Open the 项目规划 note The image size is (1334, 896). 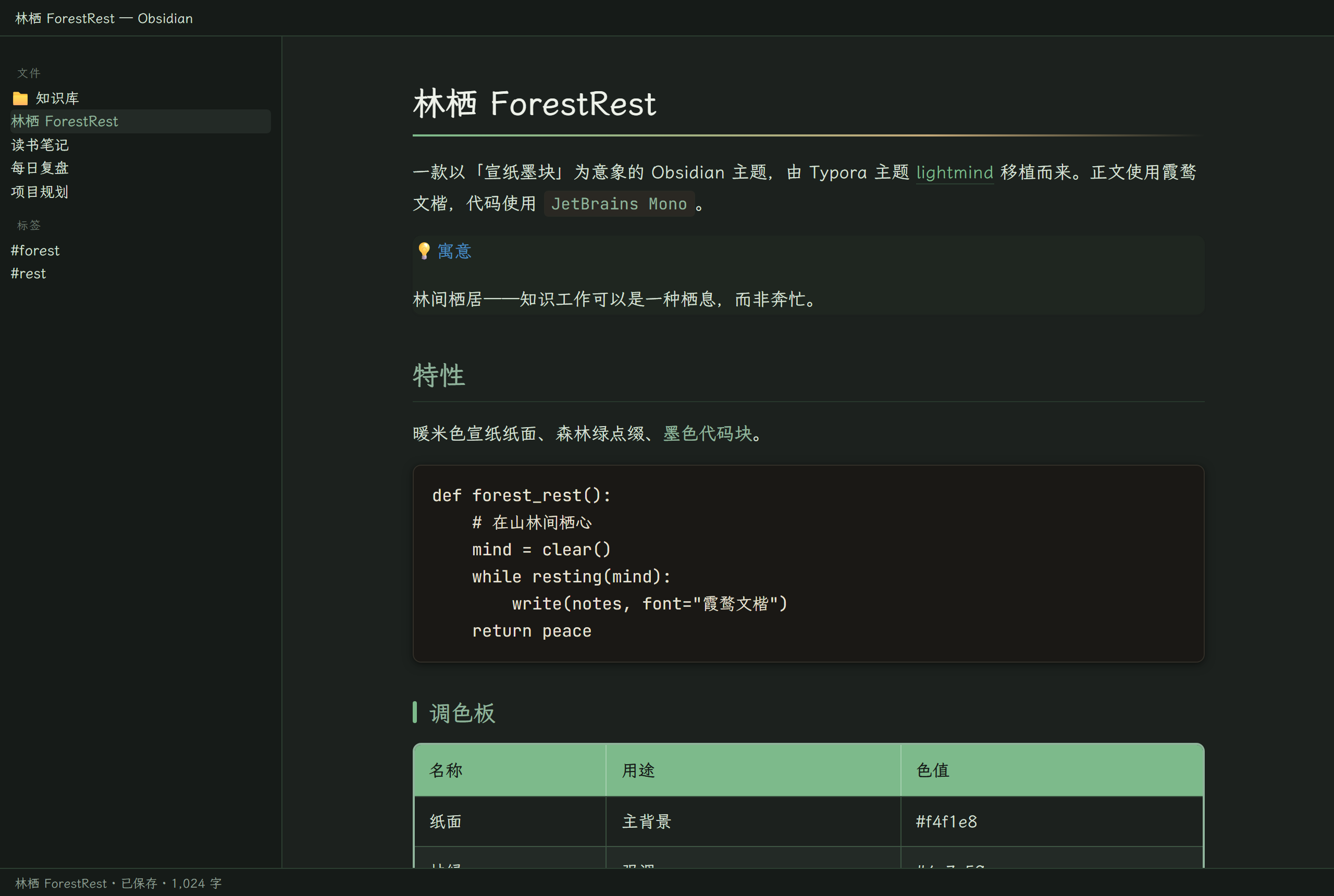point(40,191)
